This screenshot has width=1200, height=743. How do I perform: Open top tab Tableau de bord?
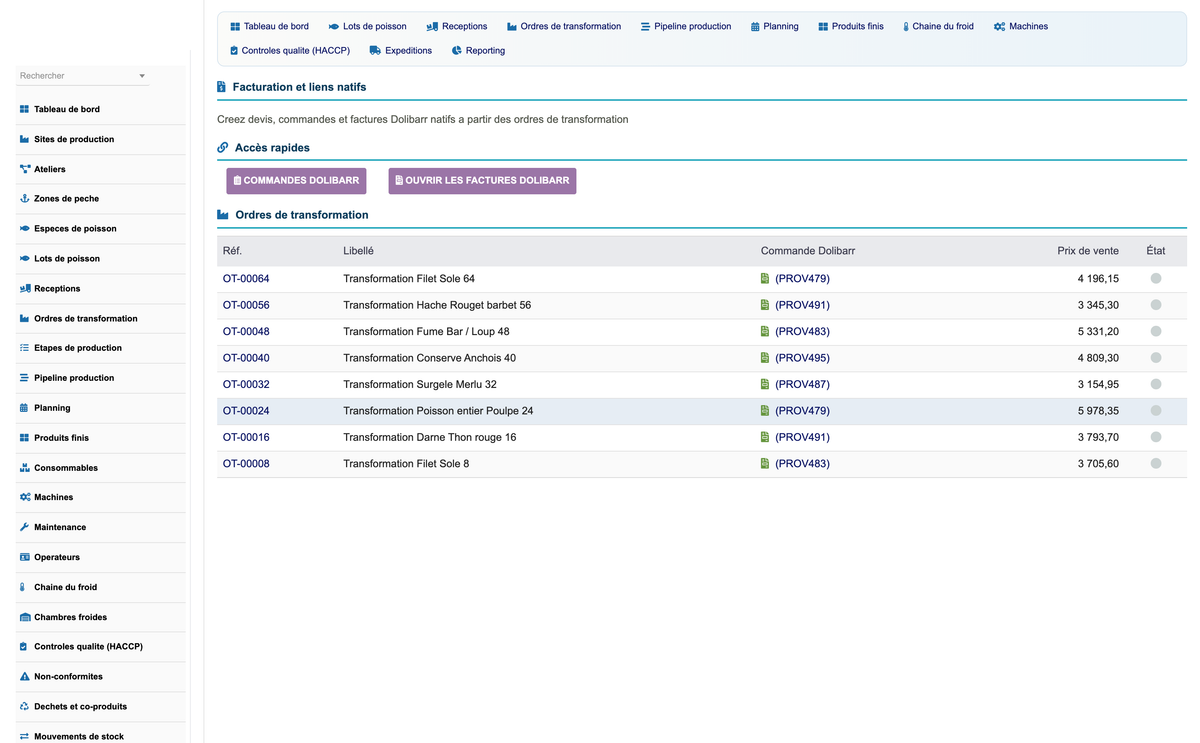pos(269,26)
